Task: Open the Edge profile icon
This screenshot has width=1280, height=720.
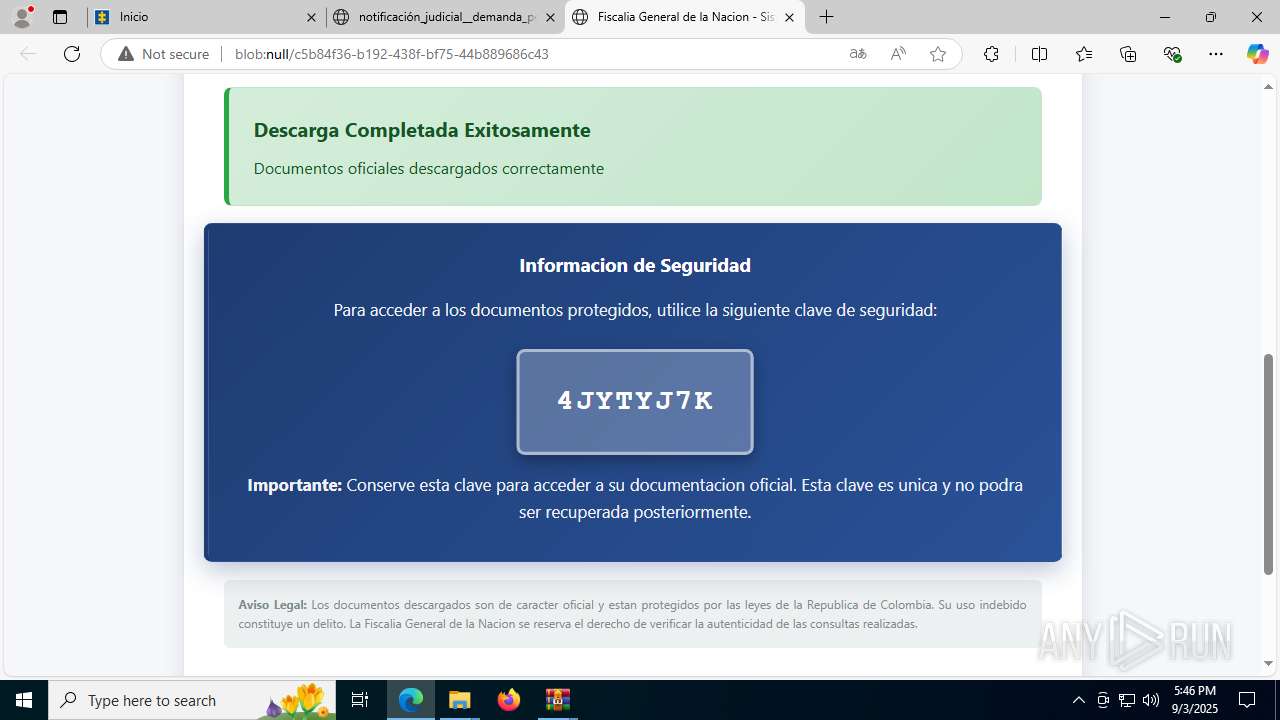Action: (x=22, y=17)
